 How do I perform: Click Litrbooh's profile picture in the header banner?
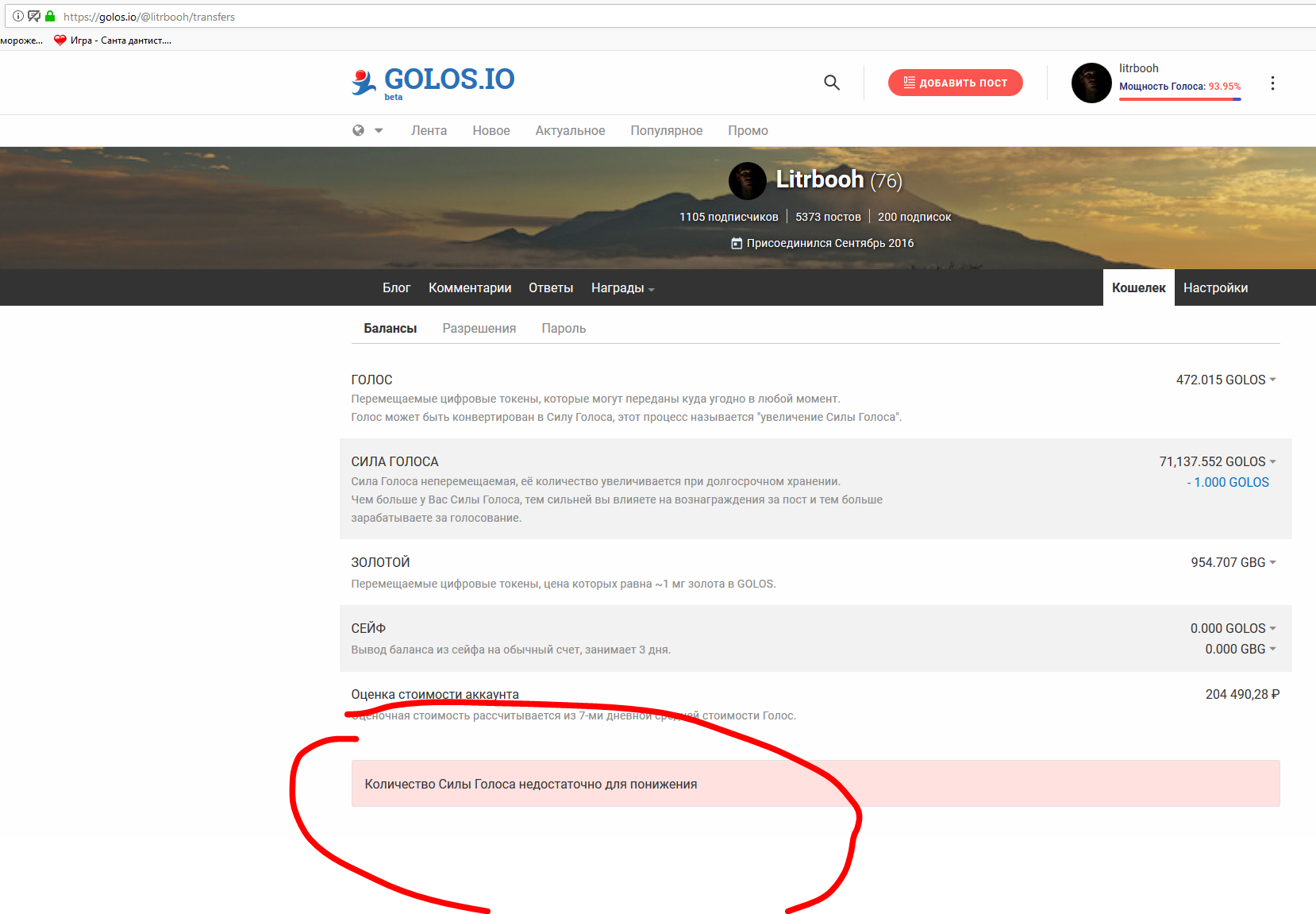[746, 180]
